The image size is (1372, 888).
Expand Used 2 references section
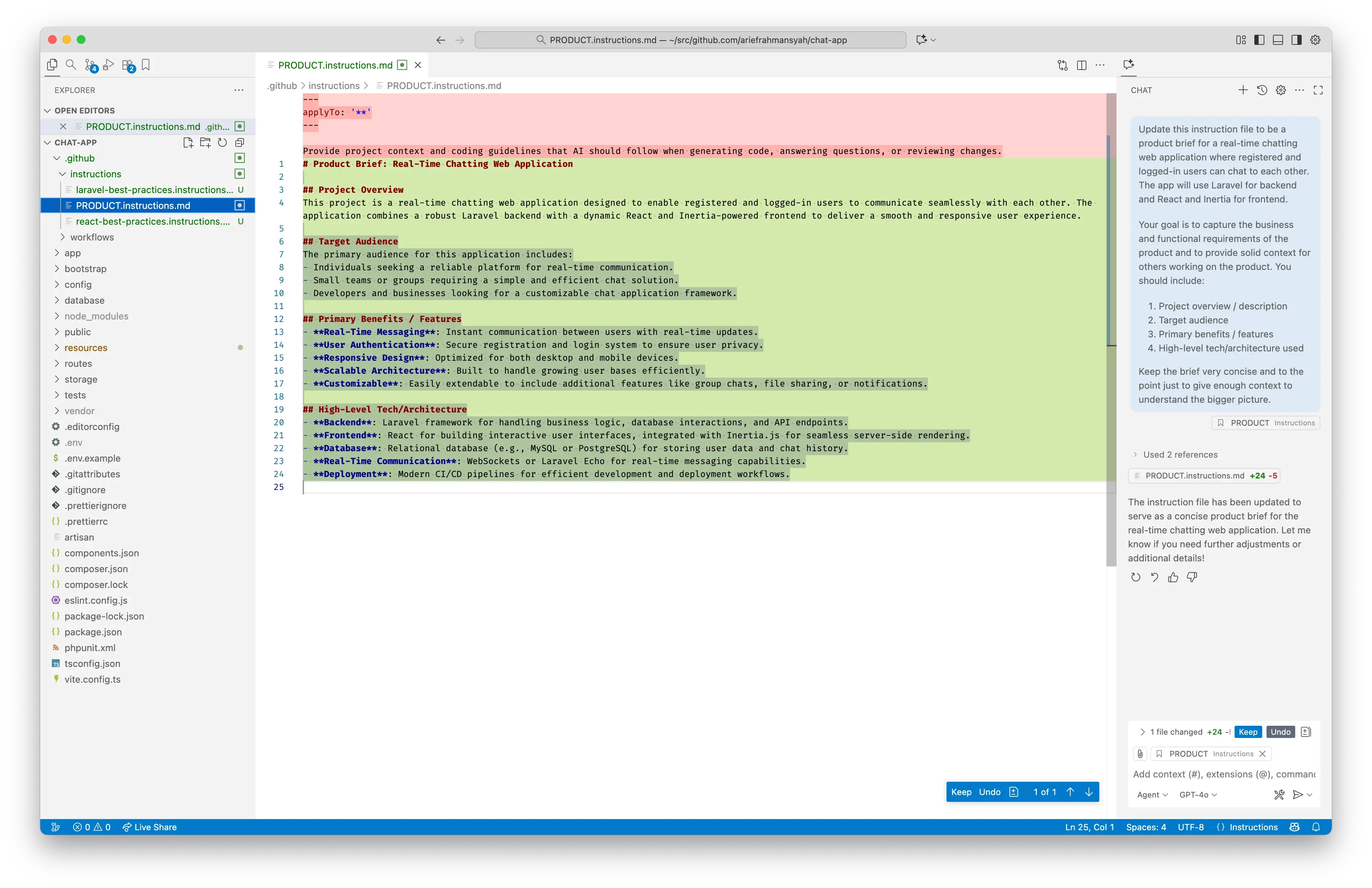(x=1180, y=454)
